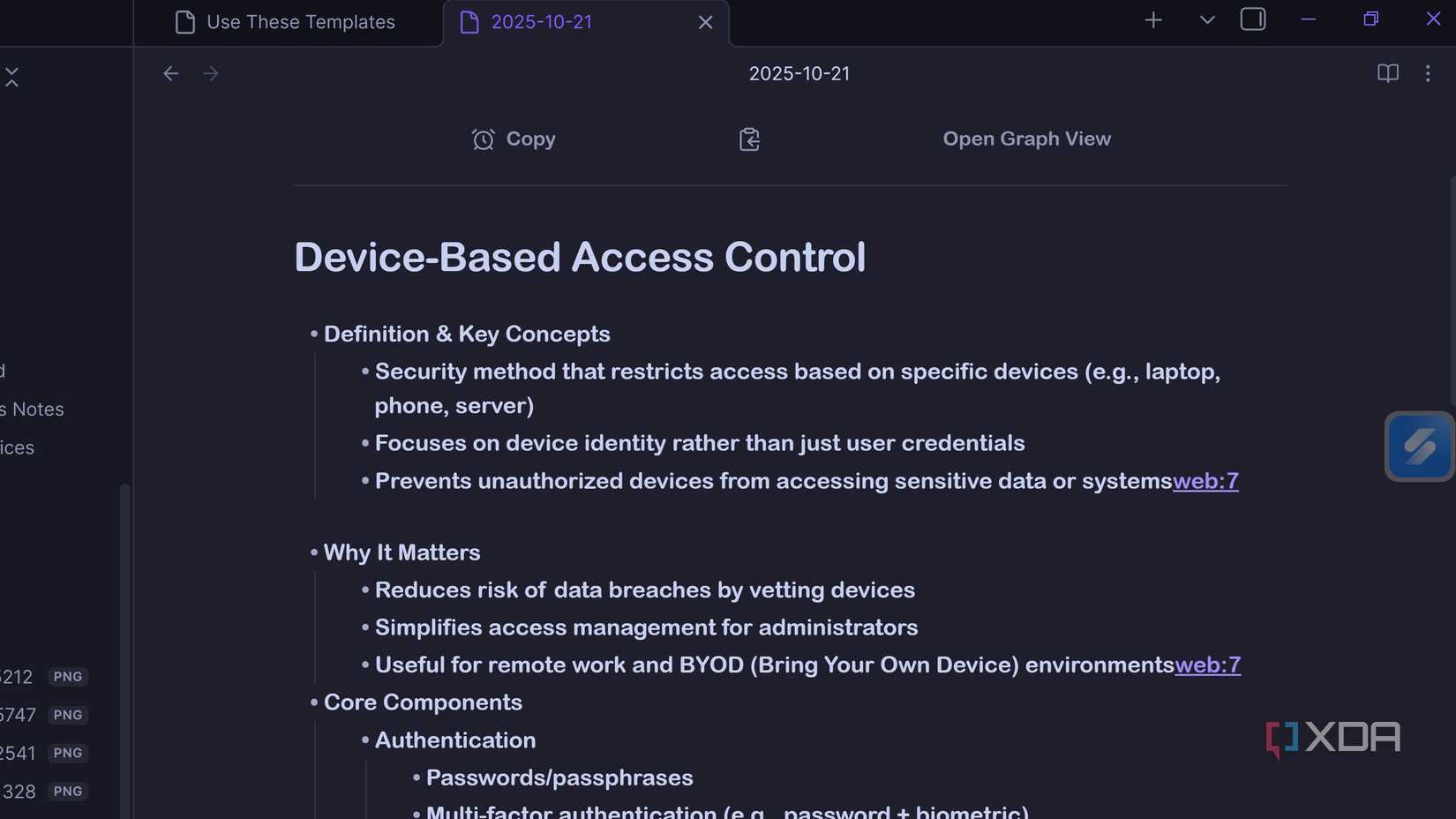Collapse the "Definition & Key Concepts" bullet
This screenshot has height=819, width=1456.
(x=314, y=334)
